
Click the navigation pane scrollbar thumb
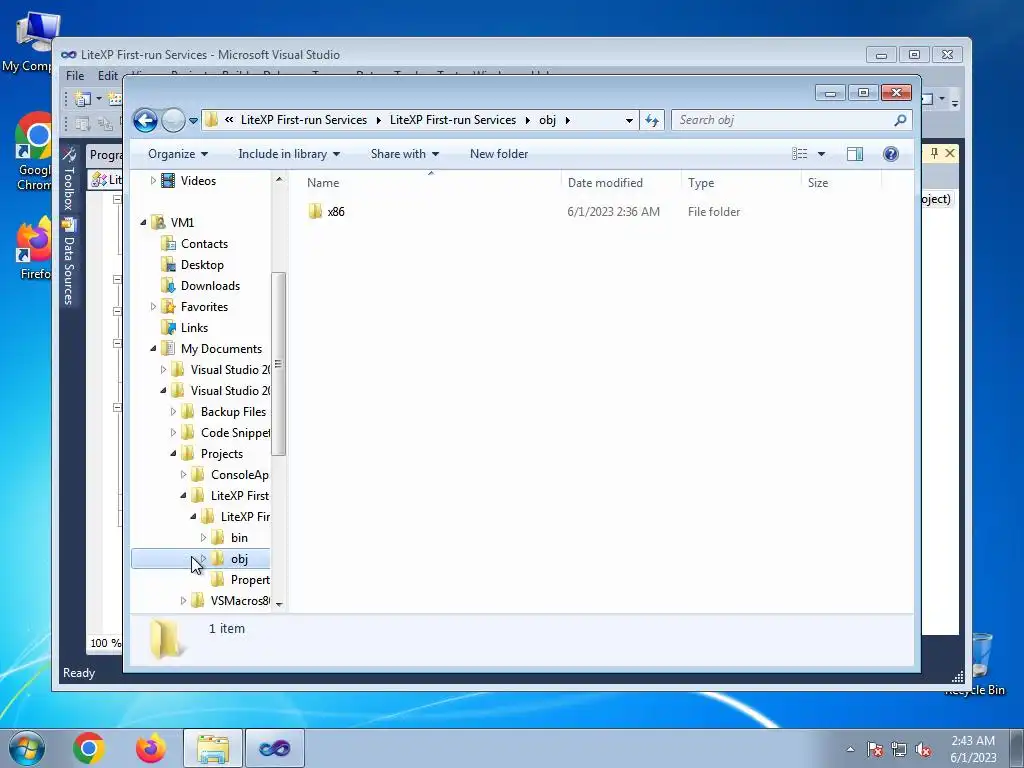(279, 364)
